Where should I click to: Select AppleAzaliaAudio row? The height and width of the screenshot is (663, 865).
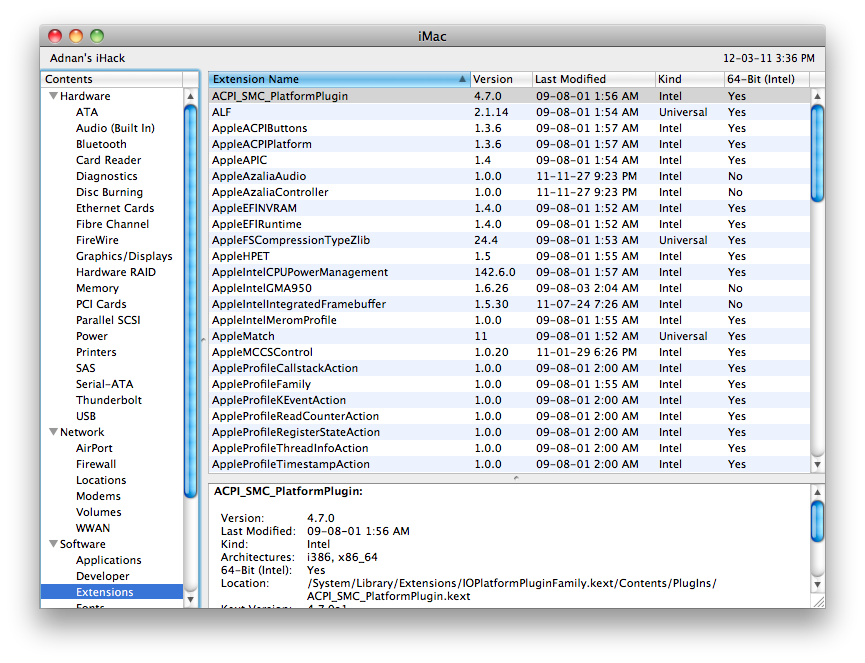(509, 176)
